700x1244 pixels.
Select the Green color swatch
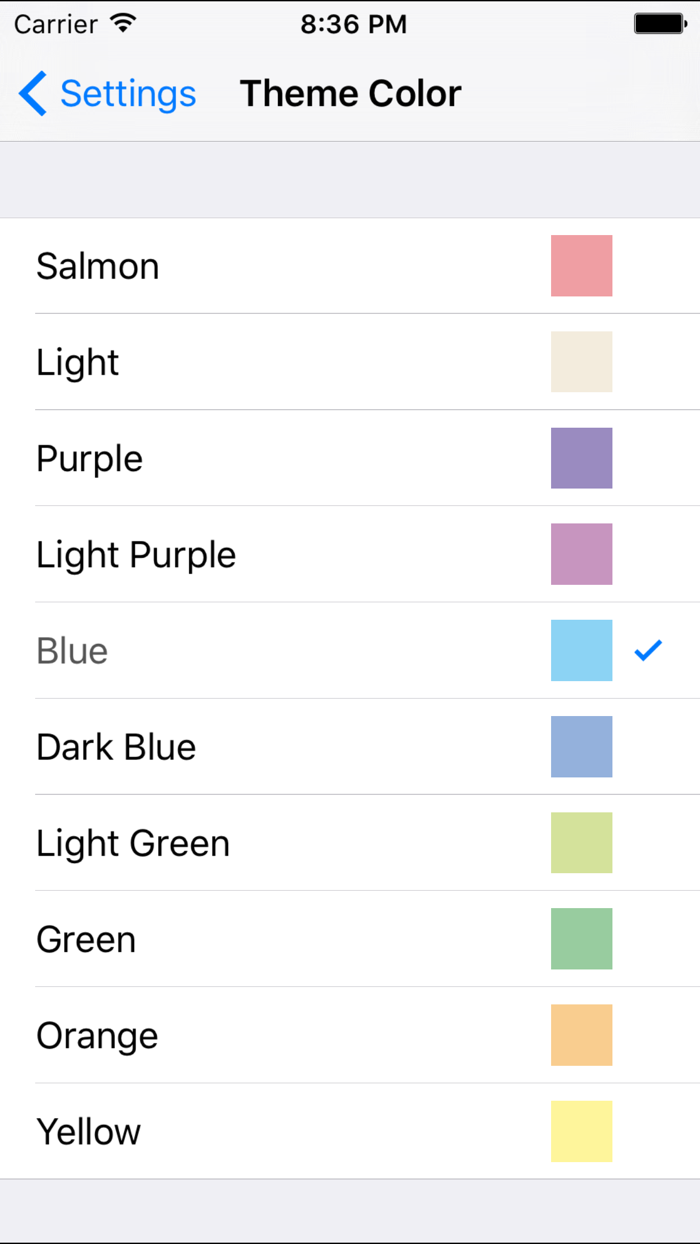pyautogui.click(x=581, y=939)
